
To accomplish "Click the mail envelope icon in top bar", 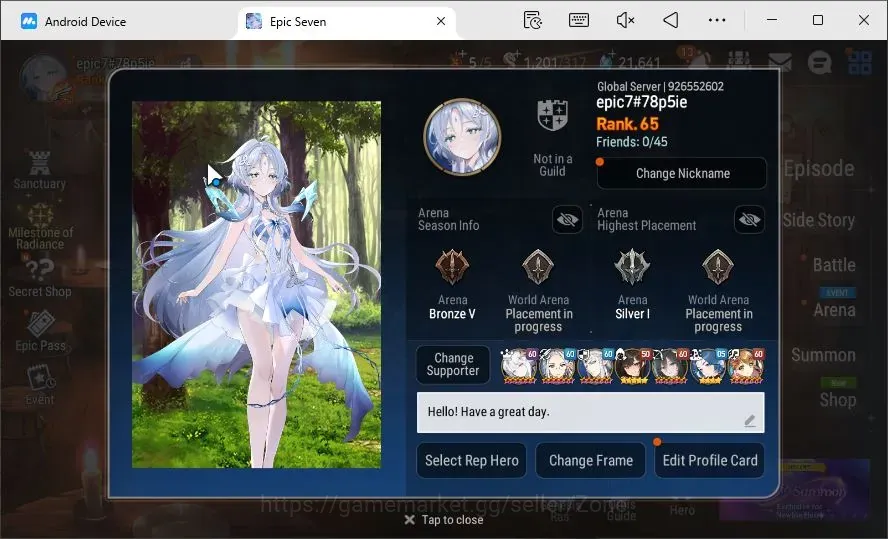I will pyautogui.click(x=780, y=61).
